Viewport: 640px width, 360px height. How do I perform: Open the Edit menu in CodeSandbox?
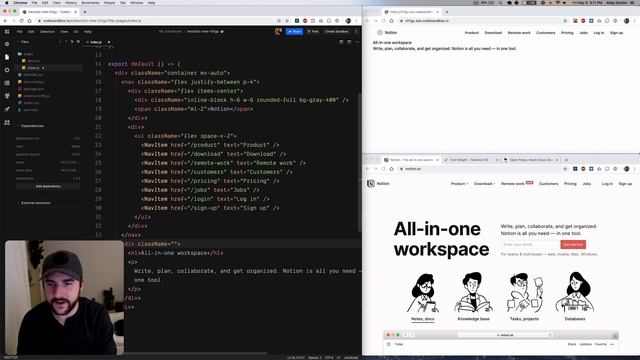pyautogui.click(x=31, y=31)
